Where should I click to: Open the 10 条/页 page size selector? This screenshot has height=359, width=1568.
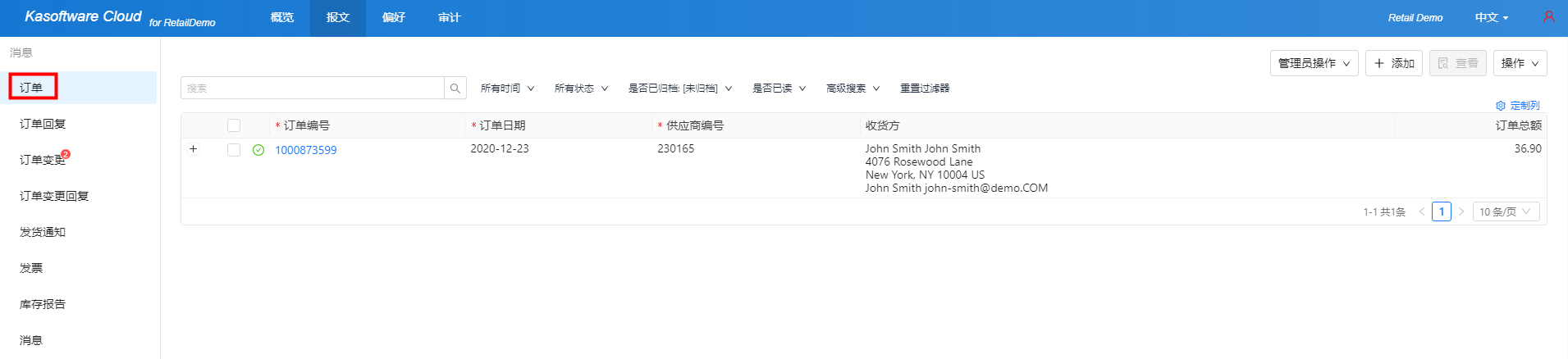[x=1506, y=211]
